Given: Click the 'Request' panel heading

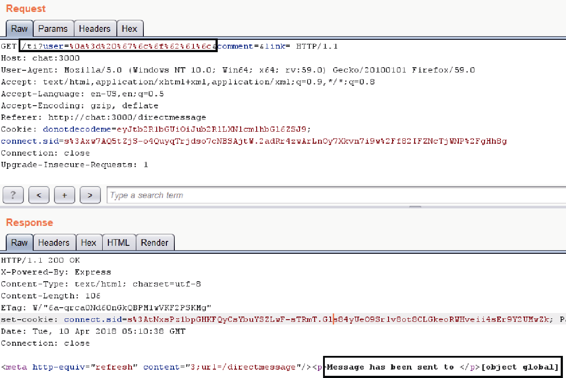Looking at the screenshot, I should click(26, 9).
